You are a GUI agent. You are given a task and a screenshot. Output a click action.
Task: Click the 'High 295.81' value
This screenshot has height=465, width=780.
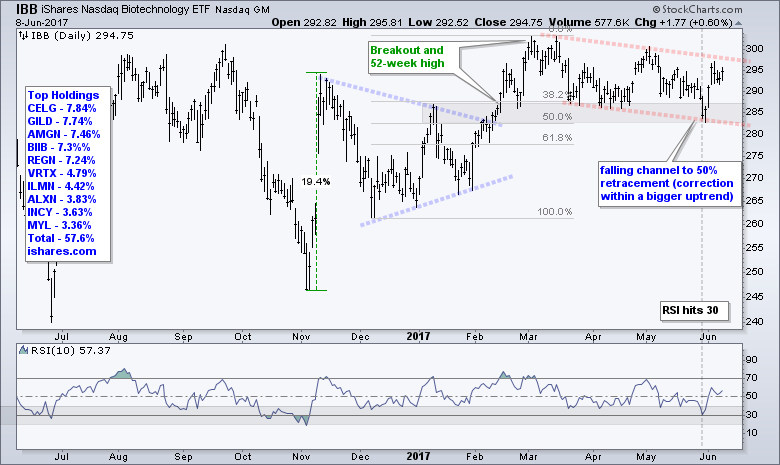click(371, 22)
